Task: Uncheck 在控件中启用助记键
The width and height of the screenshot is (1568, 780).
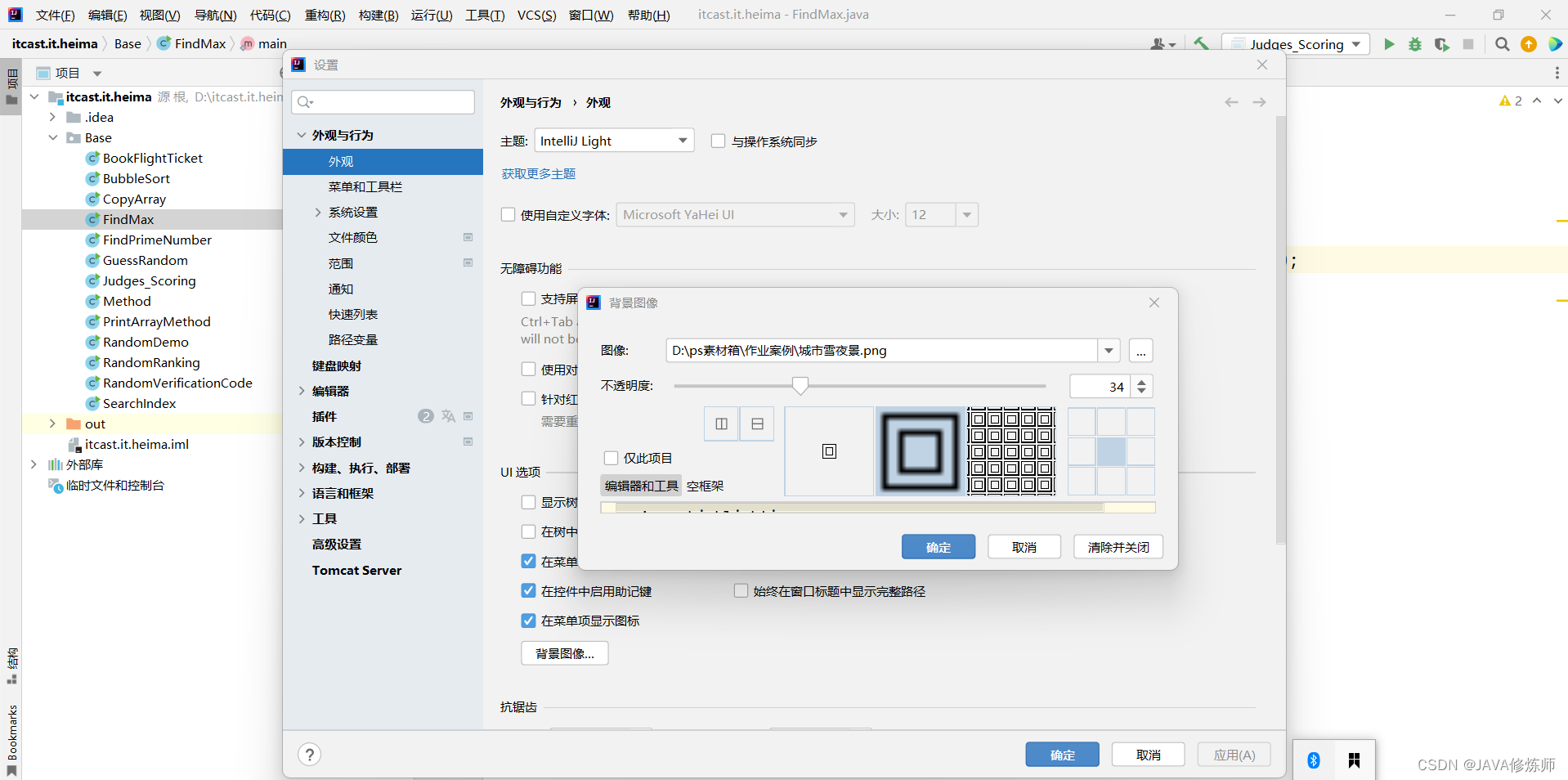Action: 528,590
